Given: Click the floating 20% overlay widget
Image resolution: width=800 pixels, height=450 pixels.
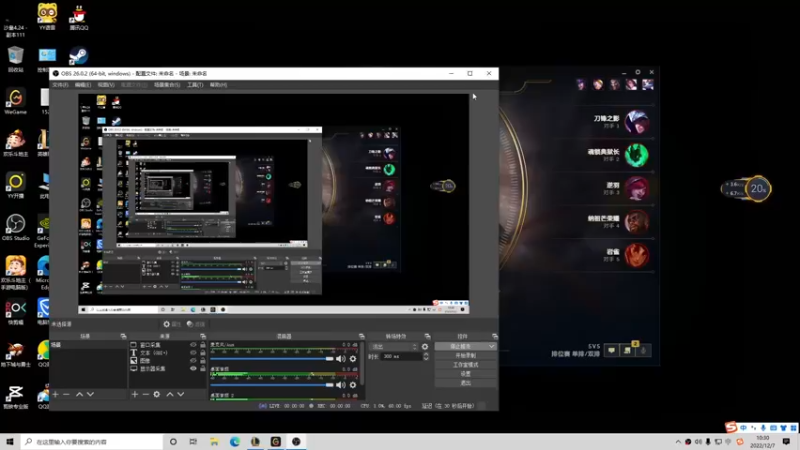Looking at the screenshot, I should coord(746,189).
